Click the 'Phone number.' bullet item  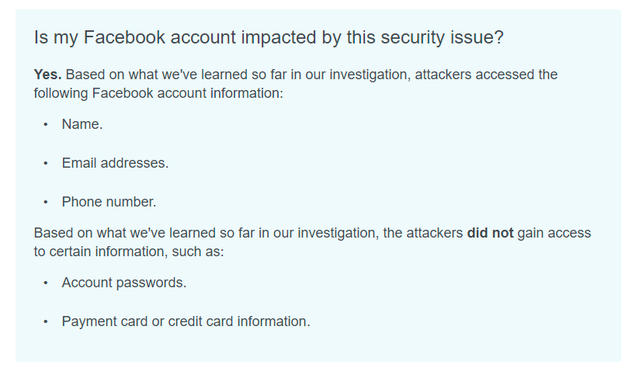(x=109, y=202)
